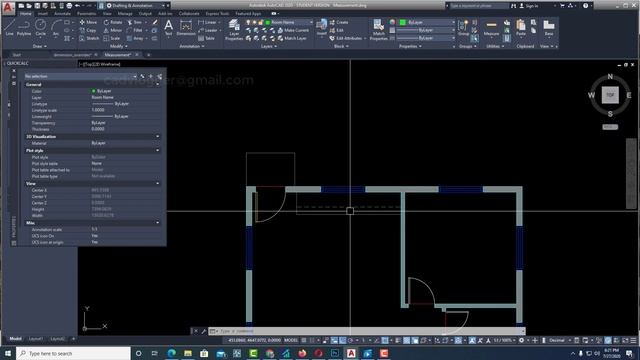Screen dimensions: 640x360
Task: Activate the Scale command
Action: (112, 38)
